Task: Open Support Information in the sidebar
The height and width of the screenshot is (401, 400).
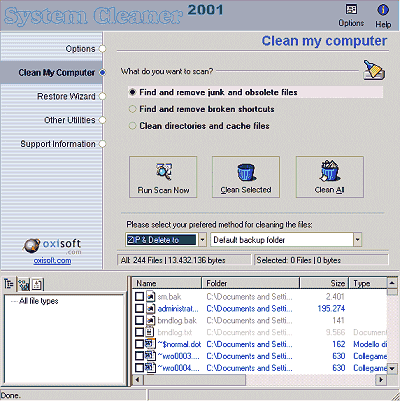Action: pyautogui.click(x=58, y=144)
